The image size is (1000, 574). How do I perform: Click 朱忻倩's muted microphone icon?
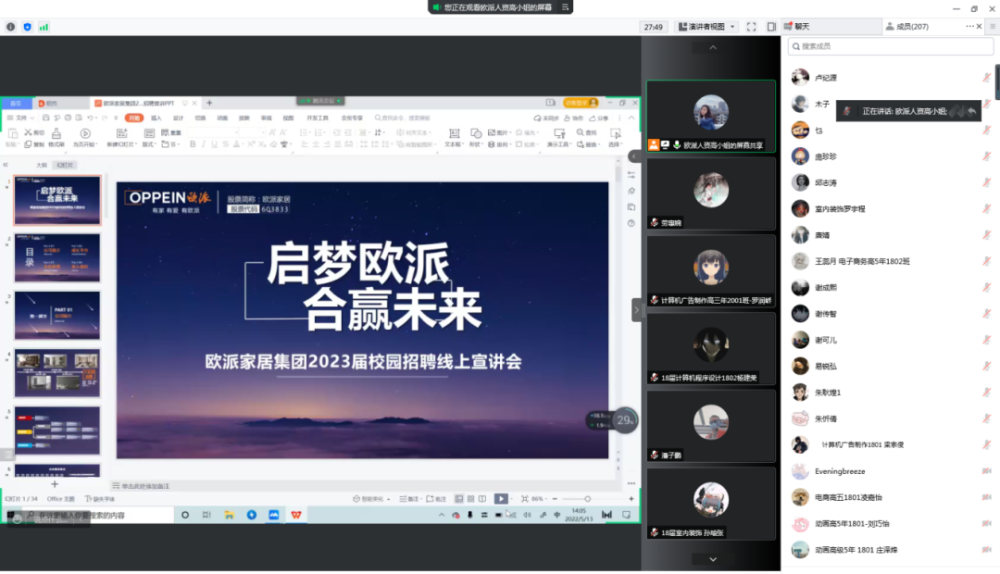point(987,418)
